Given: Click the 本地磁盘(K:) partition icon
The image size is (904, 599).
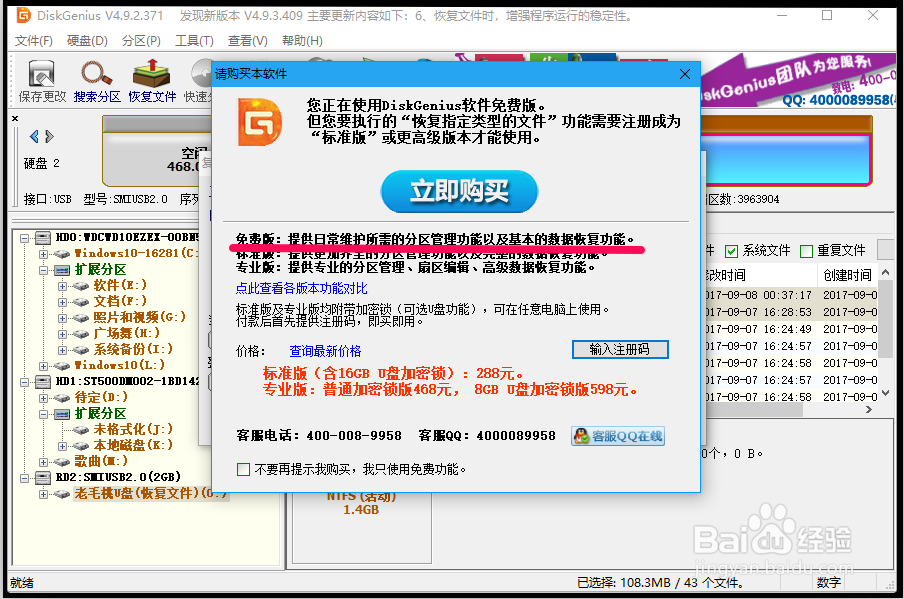Looking at the screenshot, I should pos(81,446).
